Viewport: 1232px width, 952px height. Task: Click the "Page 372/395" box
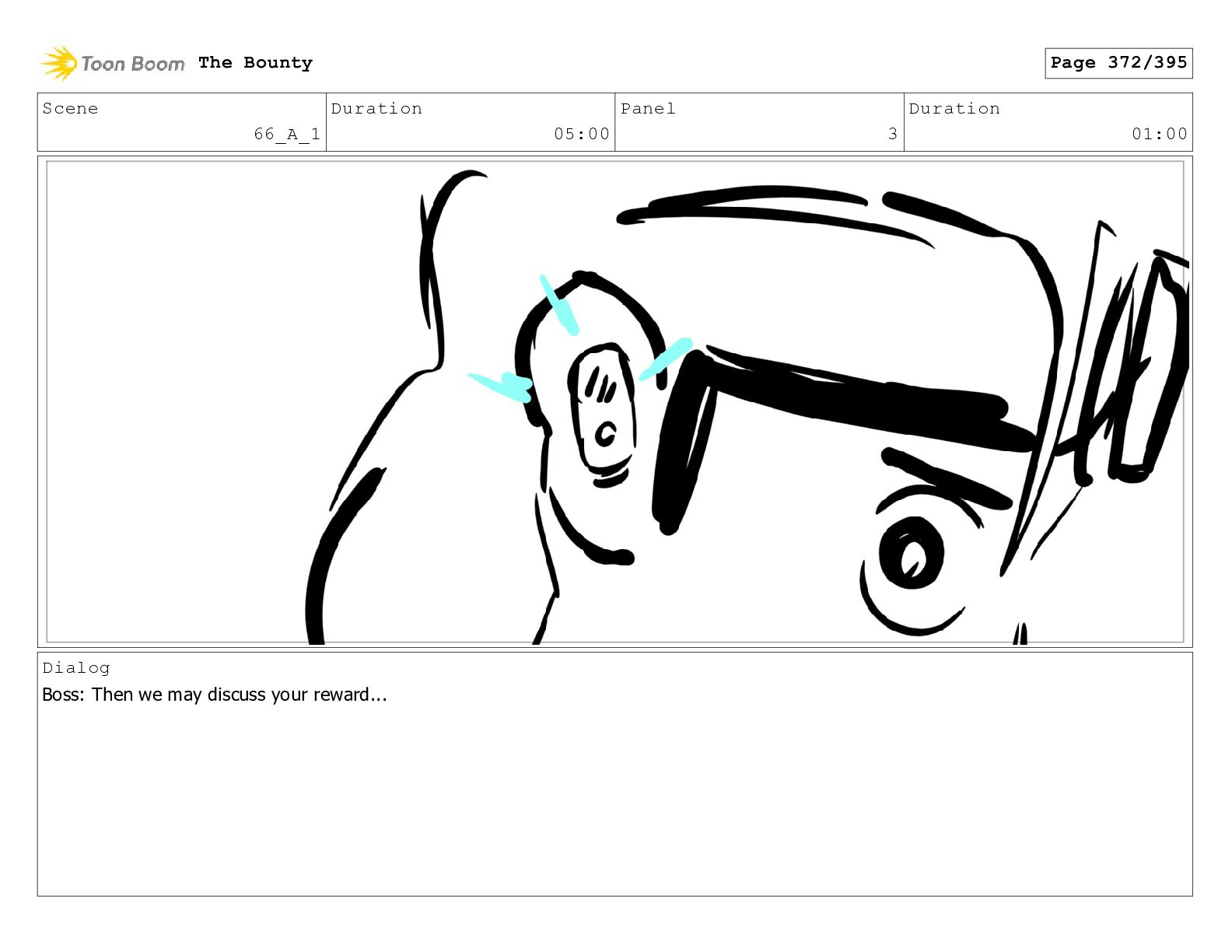[x=1118, y=63]
